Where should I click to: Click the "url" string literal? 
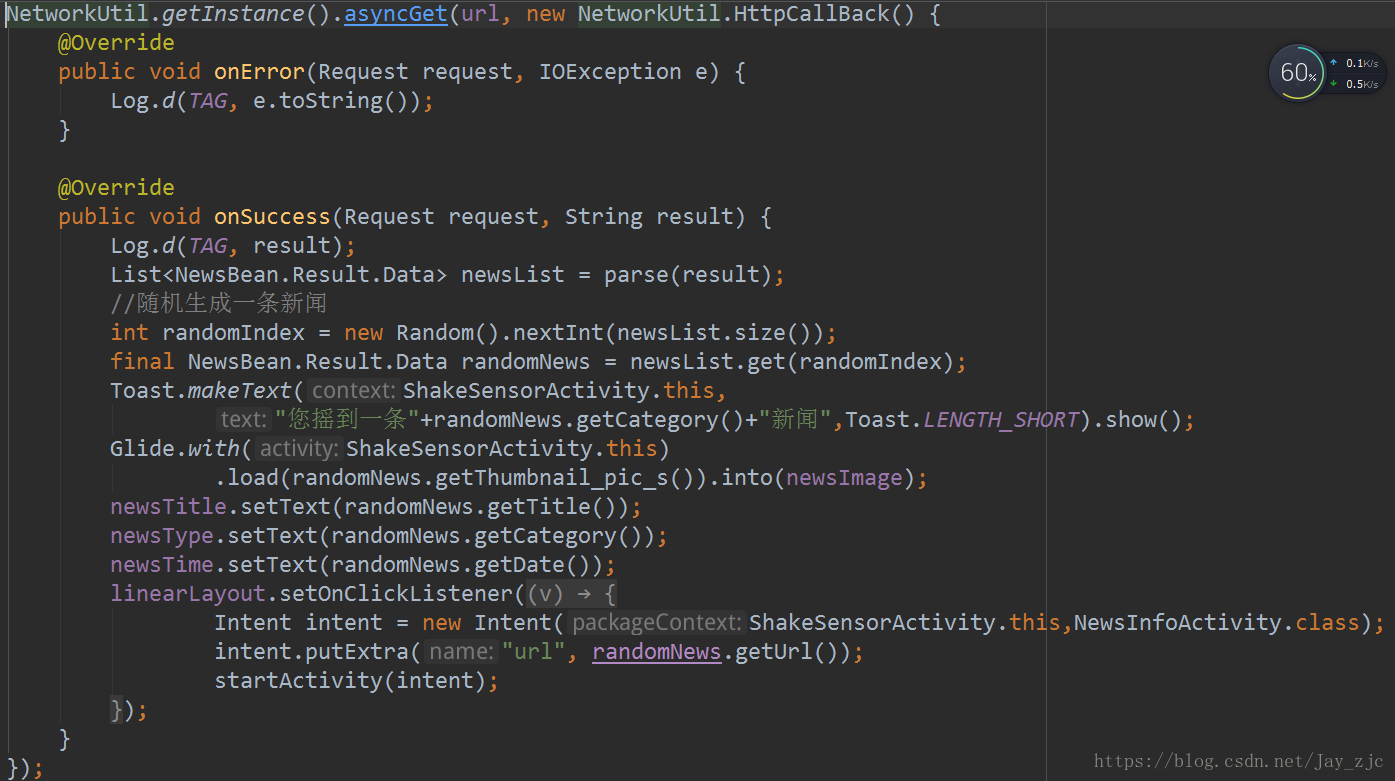coord(533,652)
